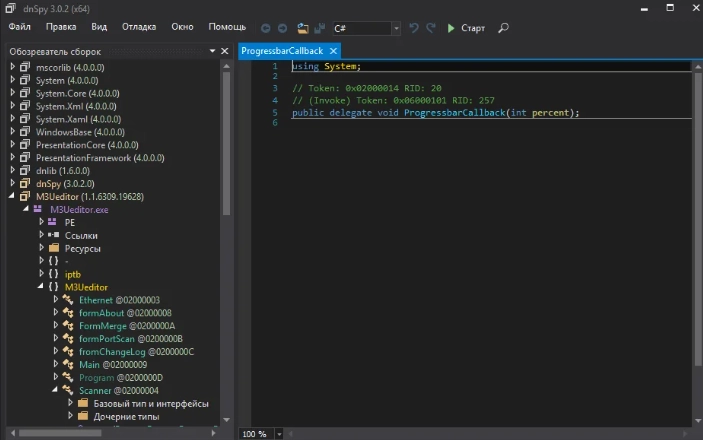Click the Старт button label
The height and width of the screenshot is (440, 703).
click(x=473, y=28)
